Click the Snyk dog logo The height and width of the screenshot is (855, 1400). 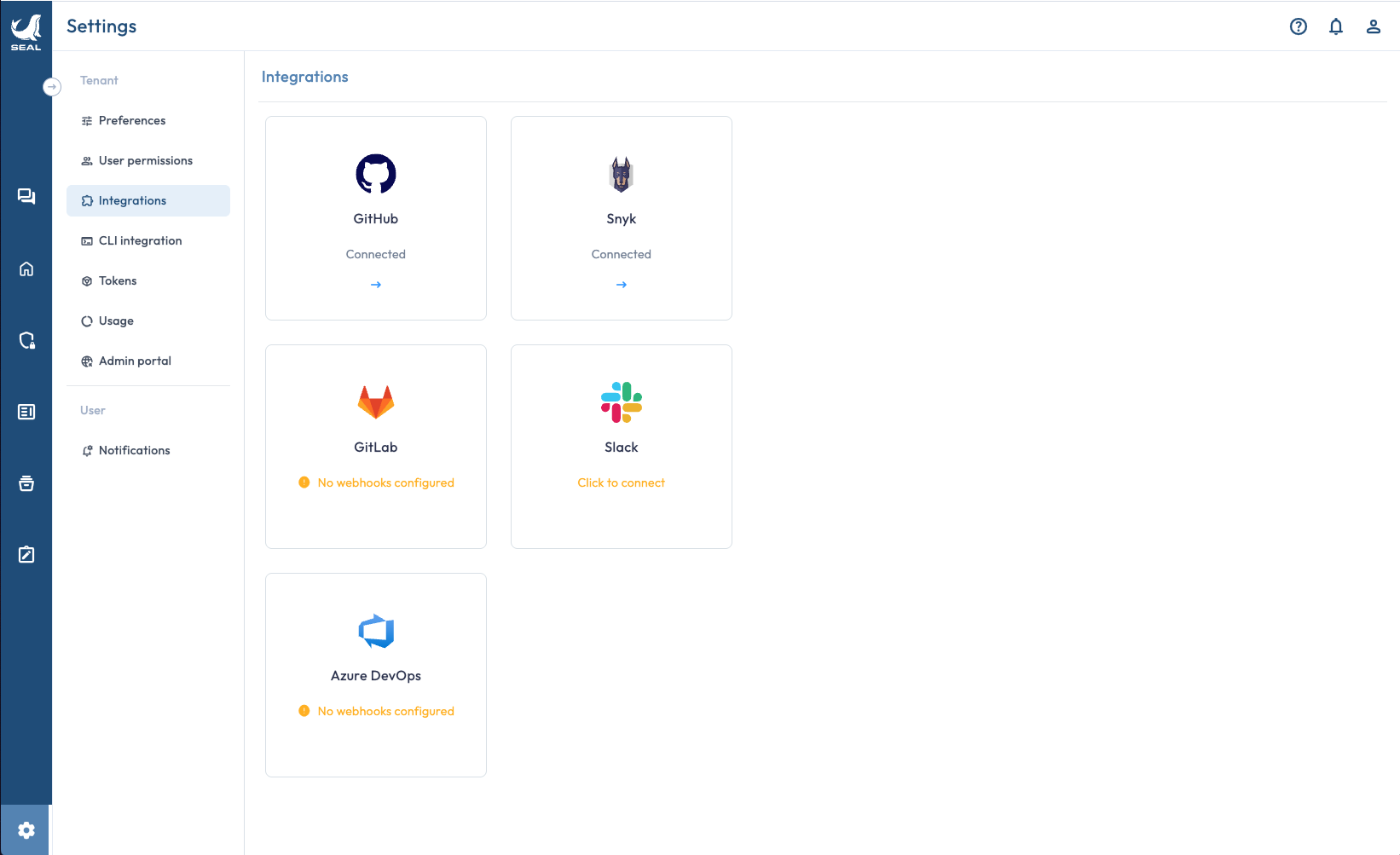pos(622,174)
